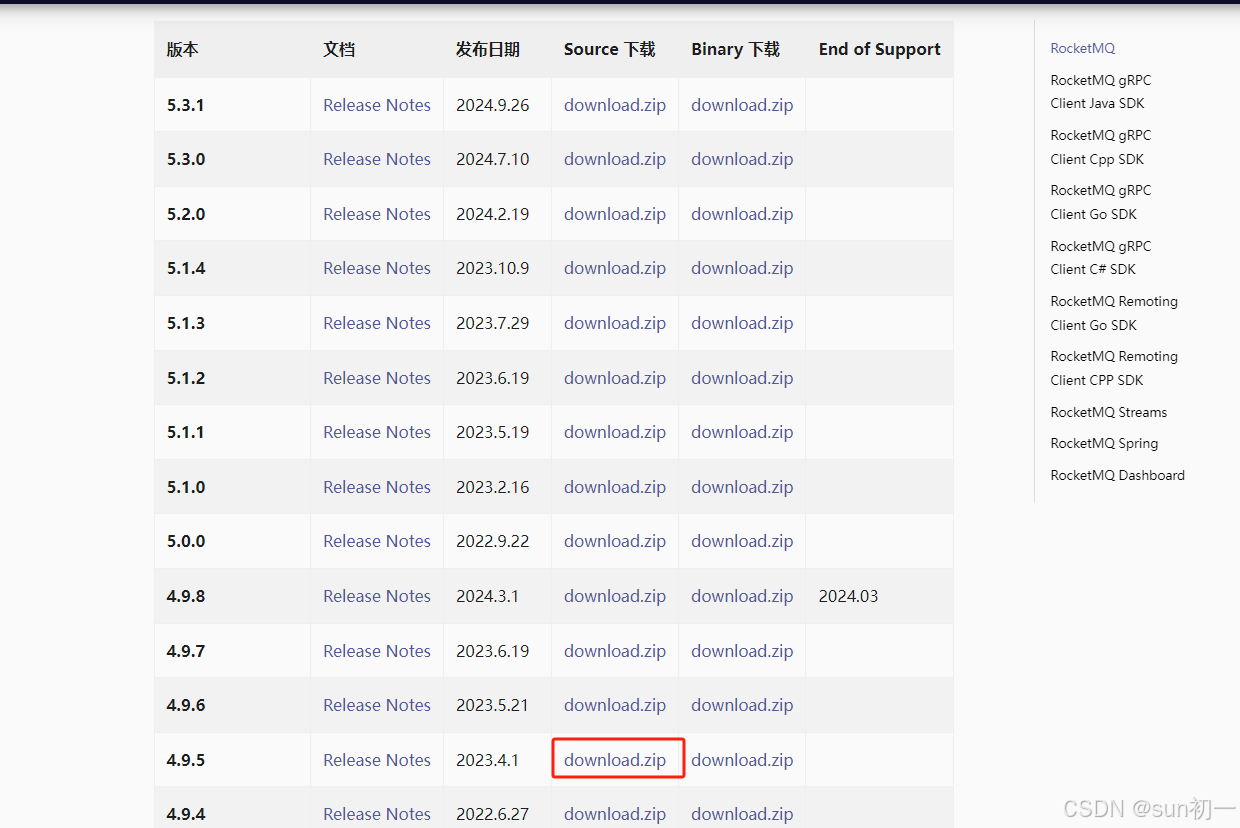Open RocketMQ Remoting Client Go SDK page
Image resolution: width=1240 pixels, height=828 pixels.
coord(1113,312)
